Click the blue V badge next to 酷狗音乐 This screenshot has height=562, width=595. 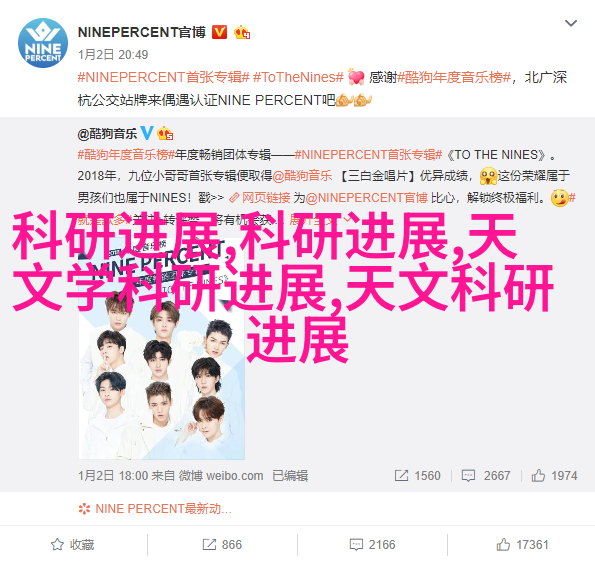click(147, 133)
